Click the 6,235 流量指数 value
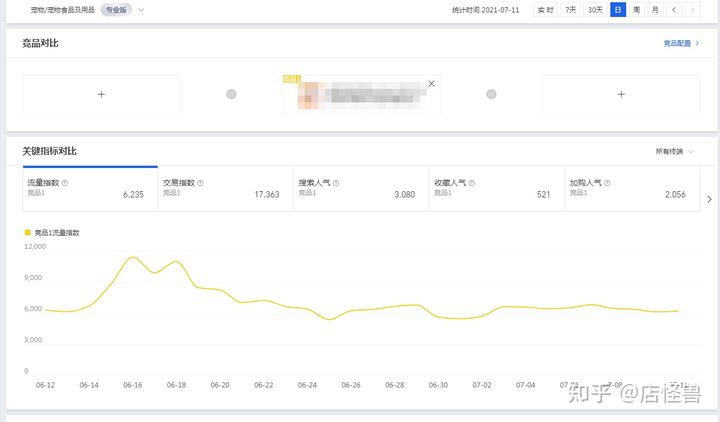This screenshot has height=422, width=720. coord(133,194)
